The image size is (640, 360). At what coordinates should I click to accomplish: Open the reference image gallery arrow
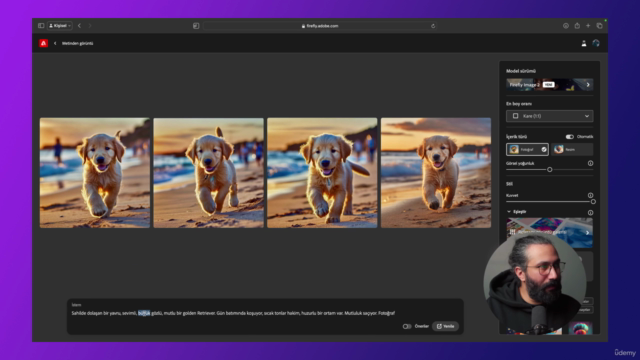pyautogui.click(x=587, y=233)
